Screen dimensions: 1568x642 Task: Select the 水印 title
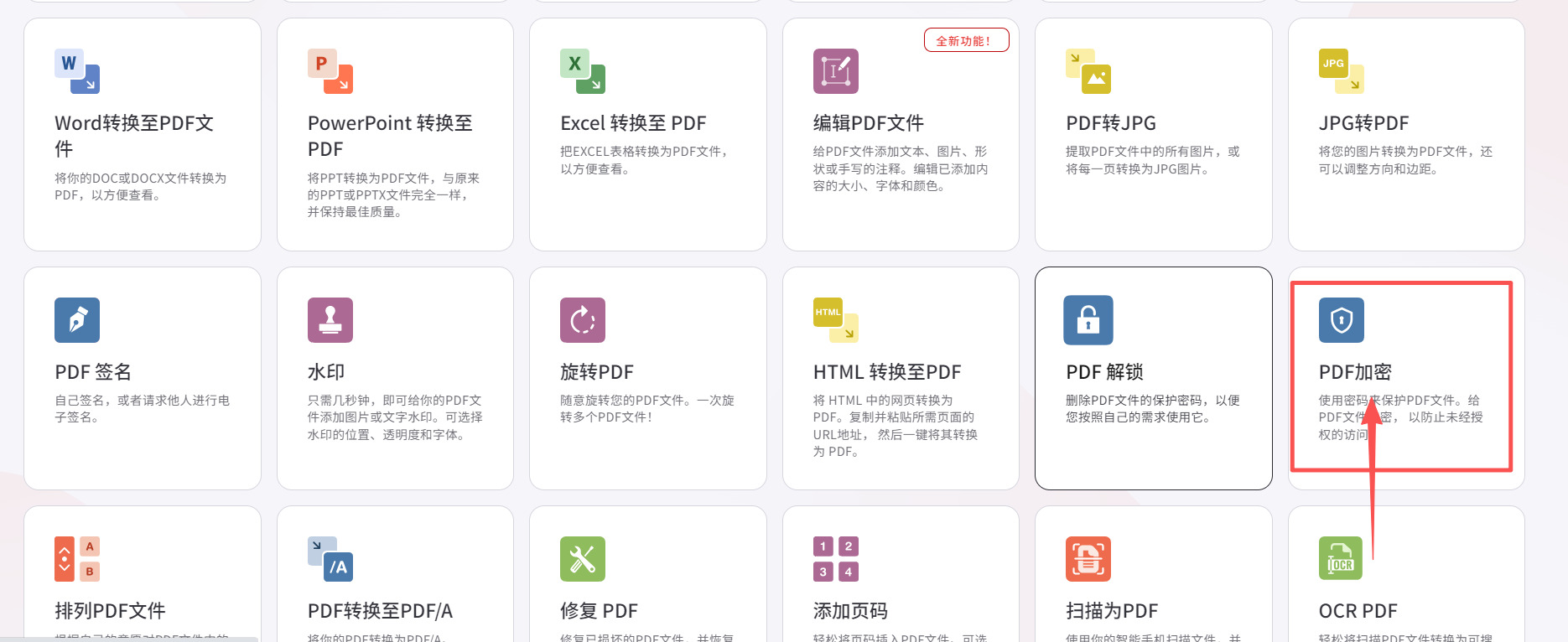326,372
